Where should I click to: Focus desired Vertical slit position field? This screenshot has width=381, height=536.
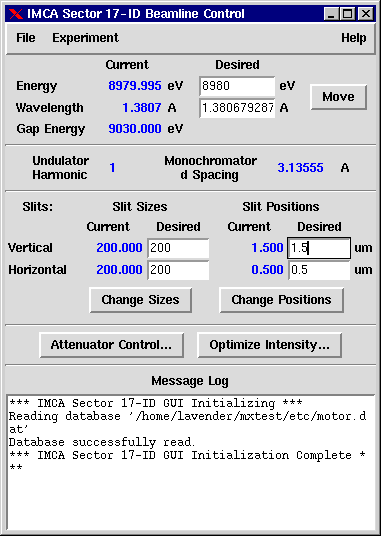319,248
